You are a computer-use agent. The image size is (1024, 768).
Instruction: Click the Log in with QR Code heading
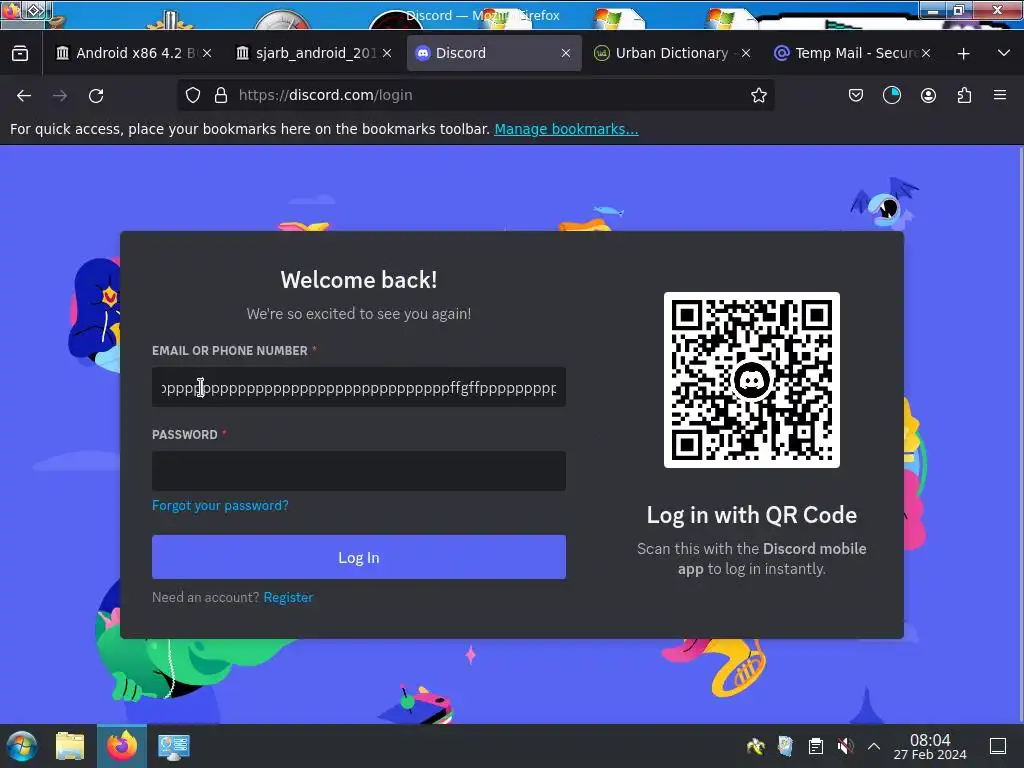pyautogui.click(x=752, y=515)
